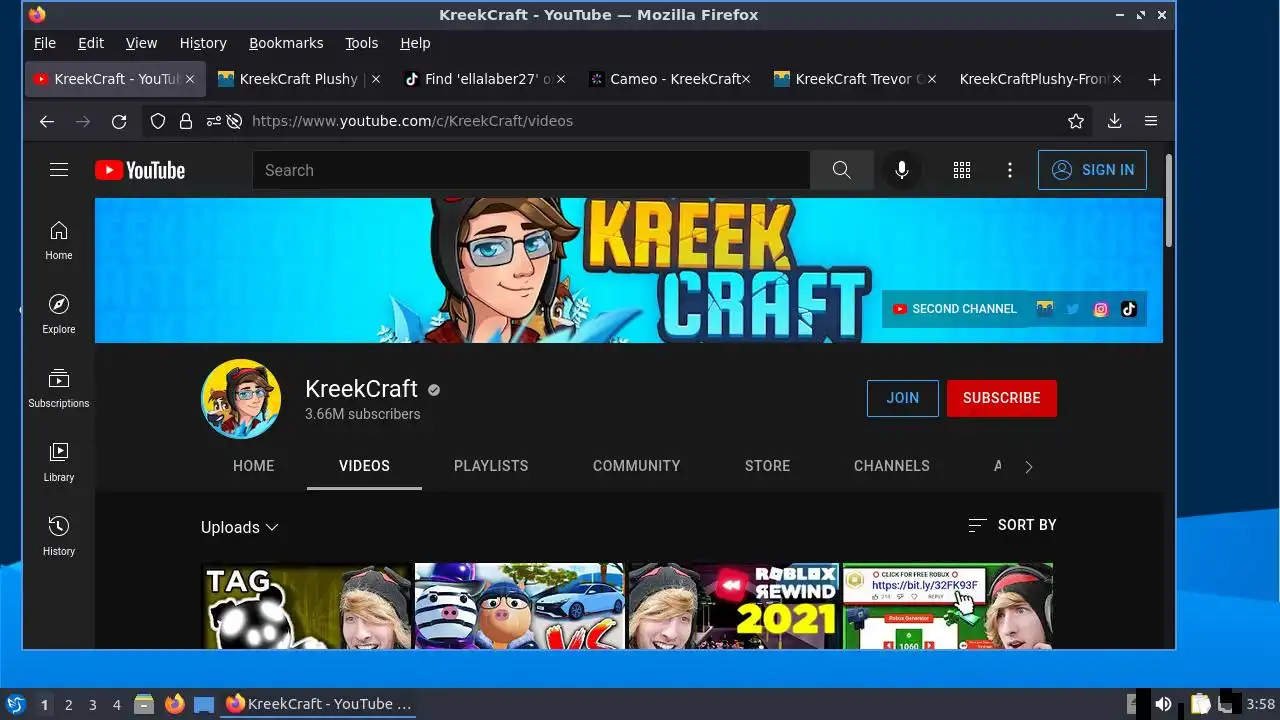1280x720 pixels.
Task: Switch to KreekCraft Plushy browser tab
Action: tap(299, 79)
